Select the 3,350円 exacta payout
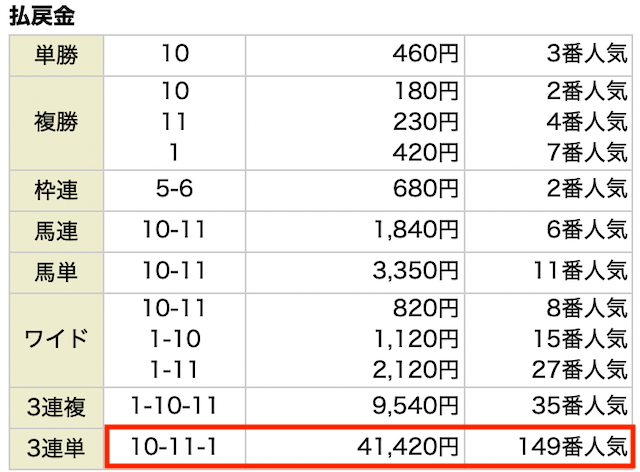The height and width of the screenshot is (472, 640). [415, 271]
